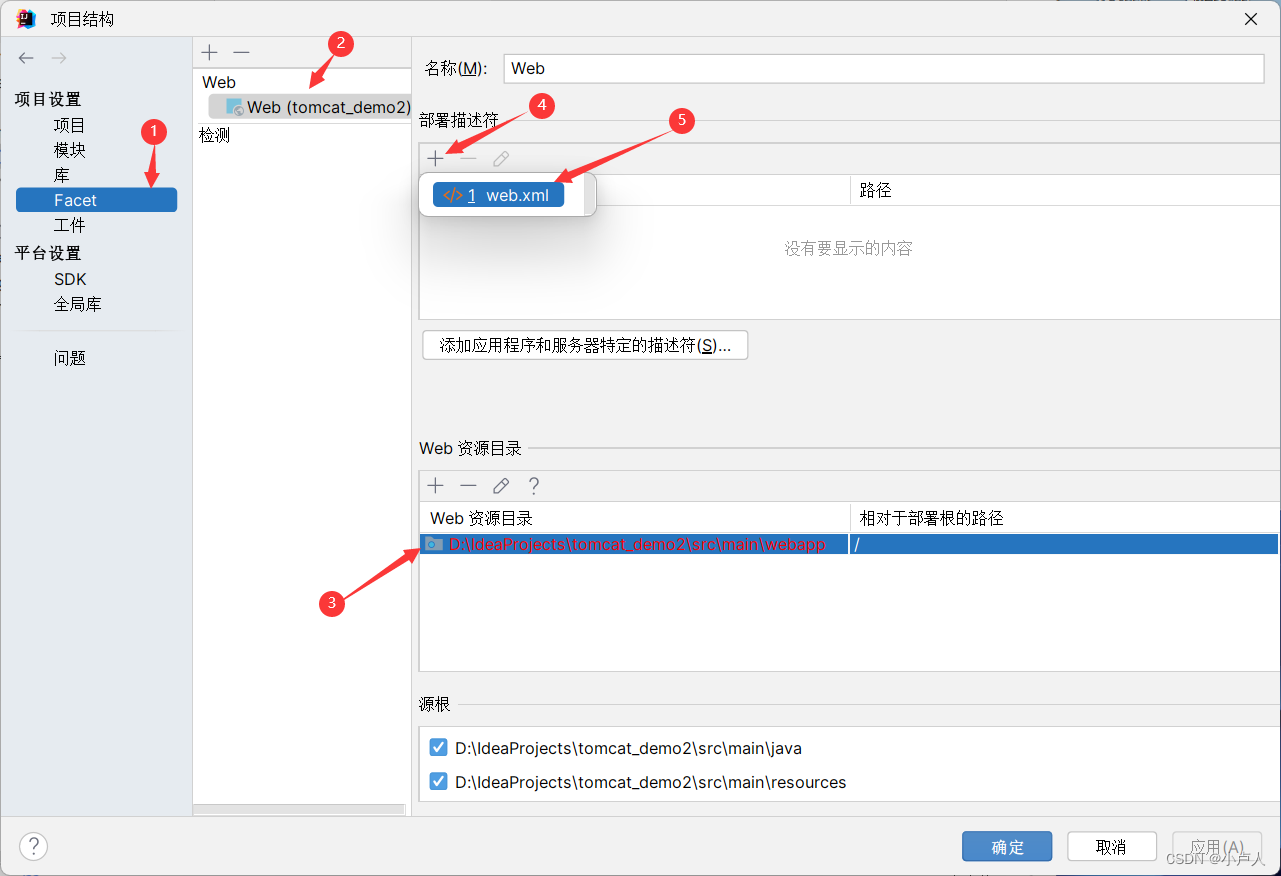Uncheck the src\main\java source root
Screen dimensions: 1281x876
click(x=438, y=746)
